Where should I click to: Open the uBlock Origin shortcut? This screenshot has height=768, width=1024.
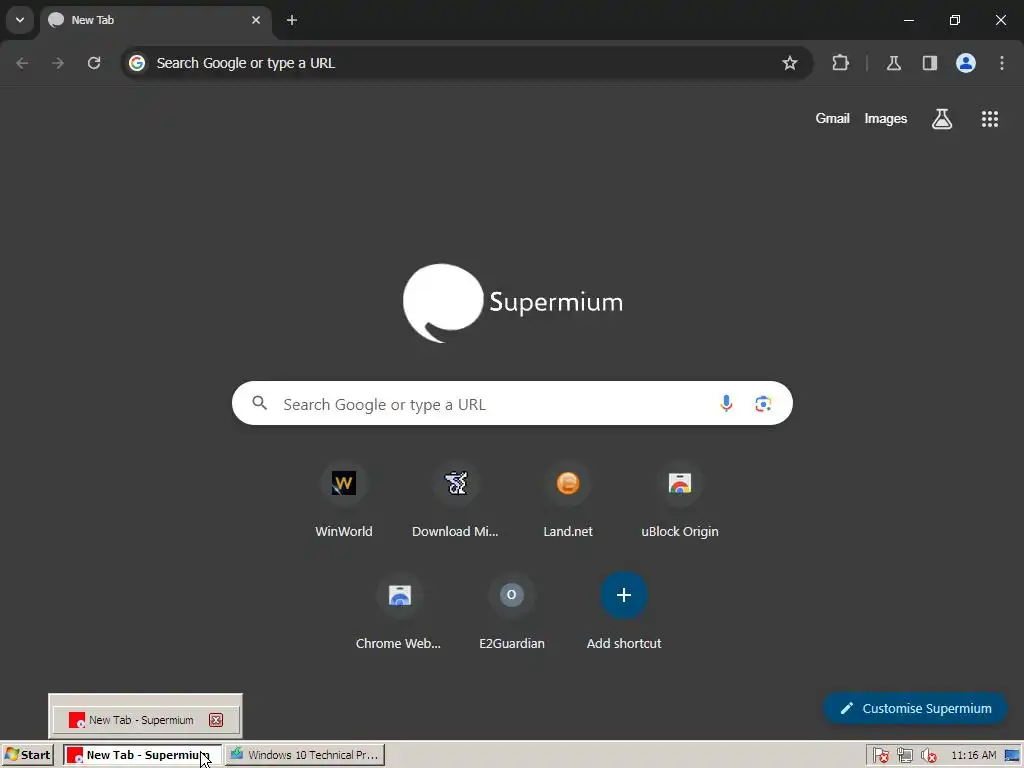pyautogui.click(x=680, y=502)
